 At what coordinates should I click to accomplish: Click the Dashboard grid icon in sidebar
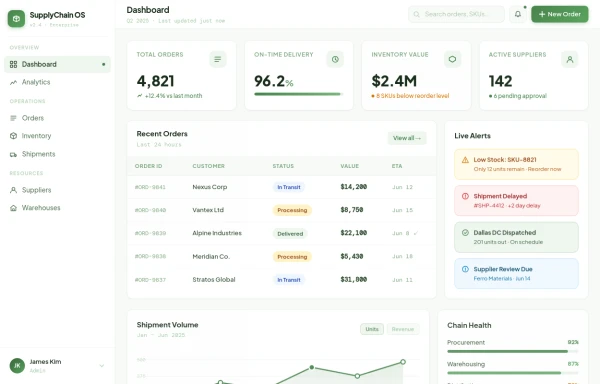click(x=13, y=64)
